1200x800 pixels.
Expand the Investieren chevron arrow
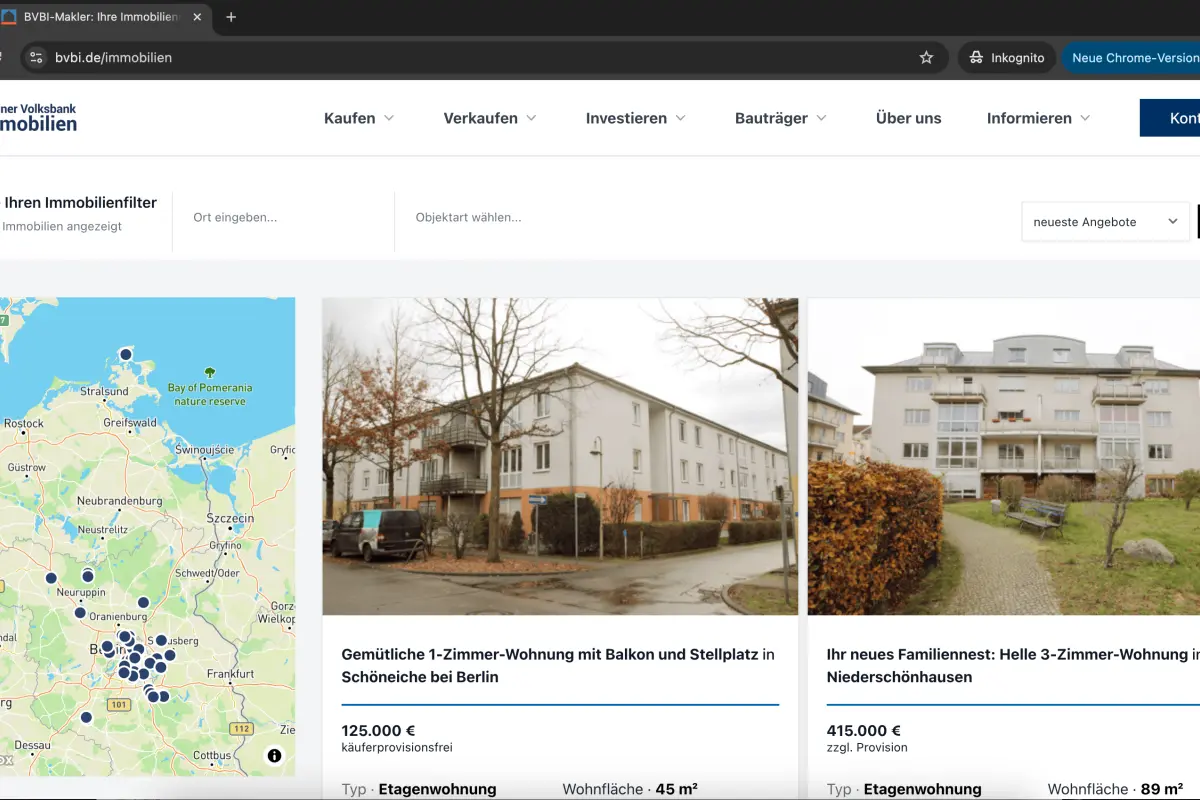pyautogui.click(x=681, y=118)
